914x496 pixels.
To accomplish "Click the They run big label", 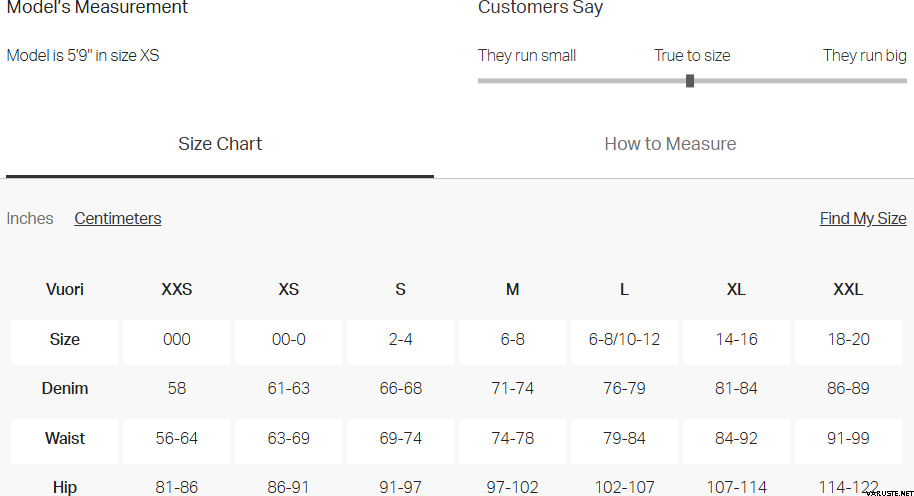I will coord(865,55).
